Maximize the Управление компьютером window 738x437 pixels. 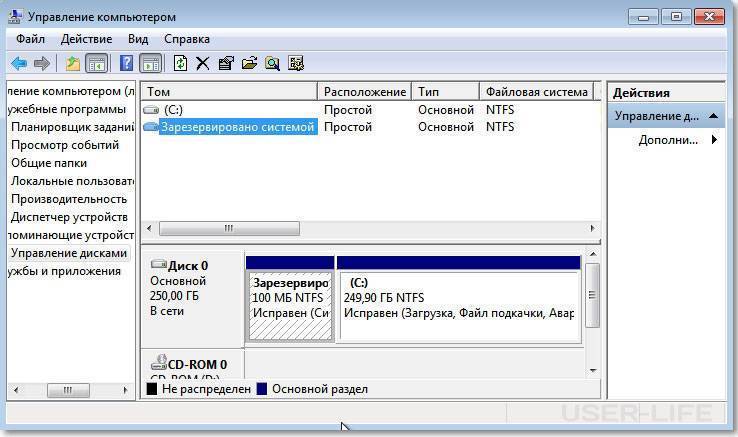pos(676,17)
